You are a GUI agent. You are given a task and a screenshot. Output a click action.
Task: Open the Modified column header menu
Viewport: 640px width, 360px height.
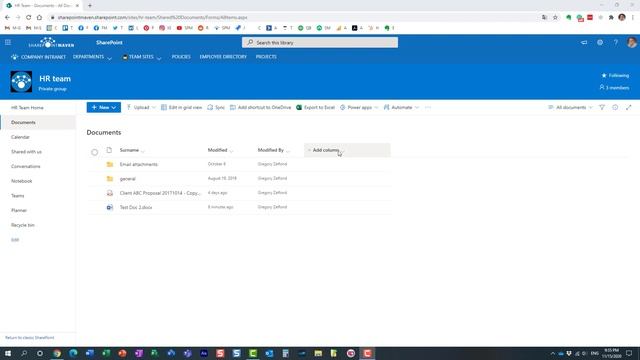tap(220, 150)
